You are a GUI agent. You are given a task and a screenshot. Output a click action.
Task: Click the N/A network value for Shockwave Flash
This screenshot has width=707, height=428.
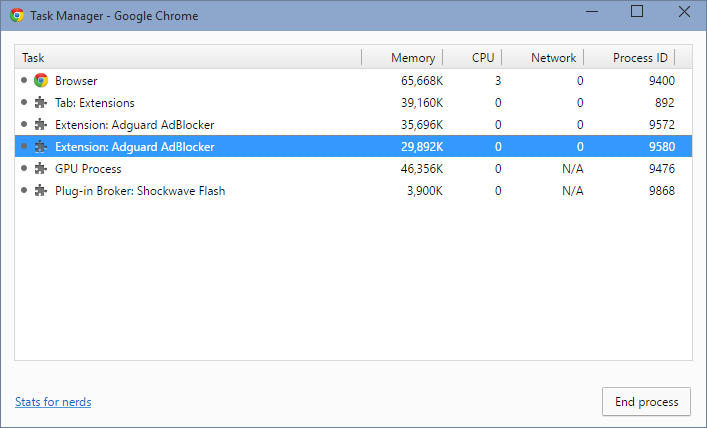point(573,191)
